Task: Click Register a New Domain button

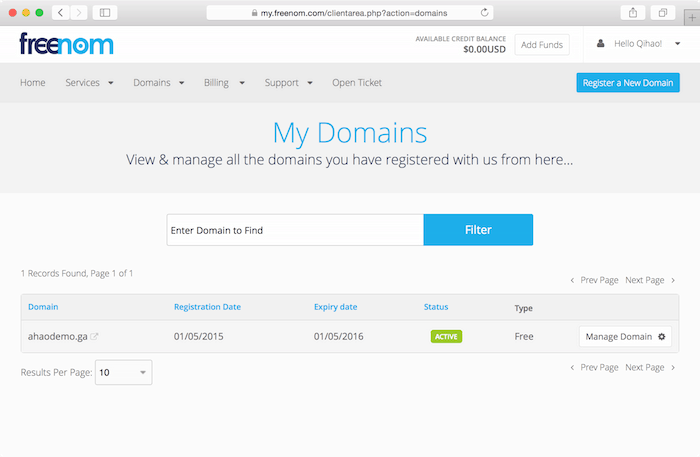Action: [x=628, y=83]
